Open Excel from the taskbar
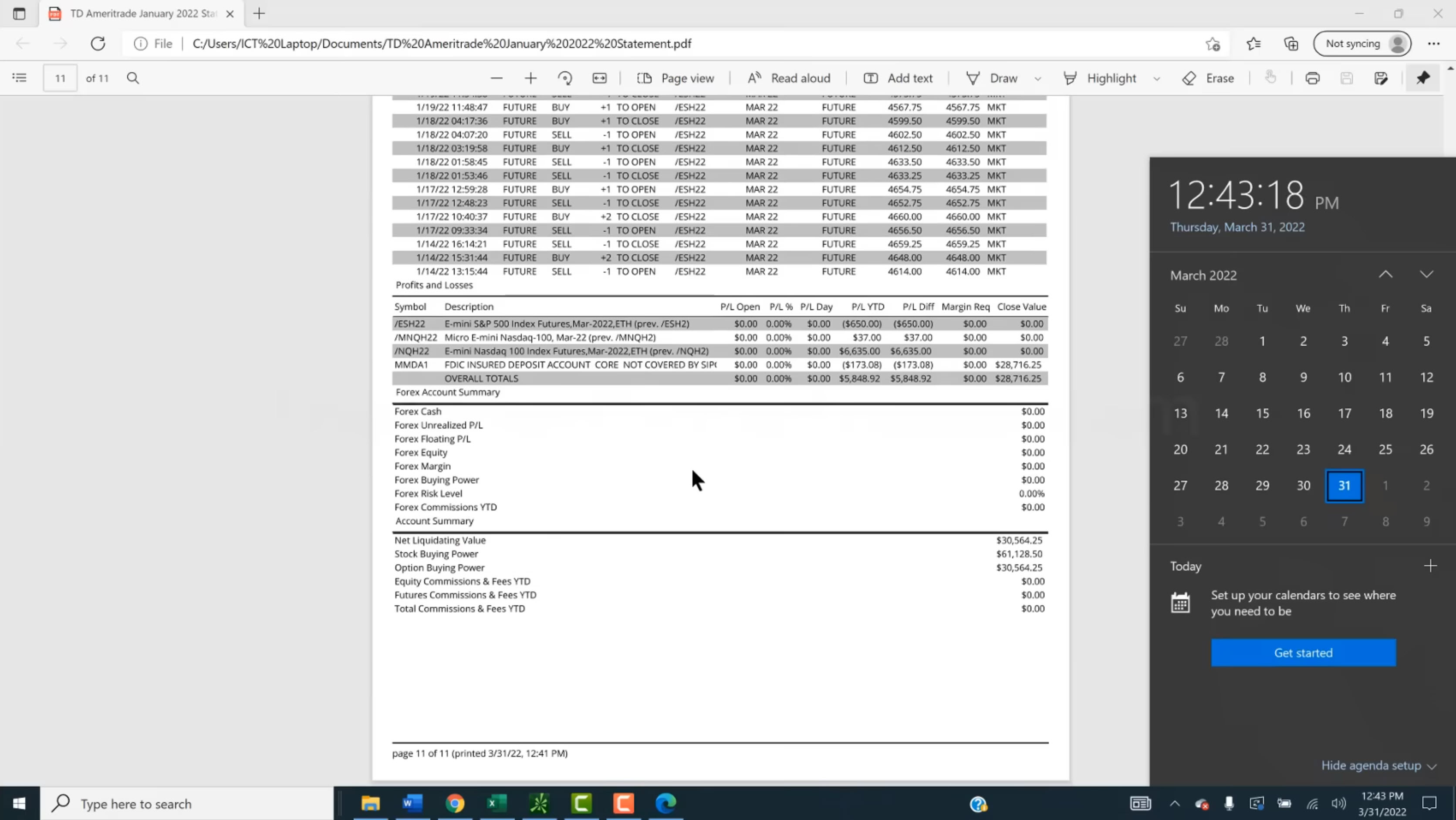1456x820 pixels. tap(497, 803)
